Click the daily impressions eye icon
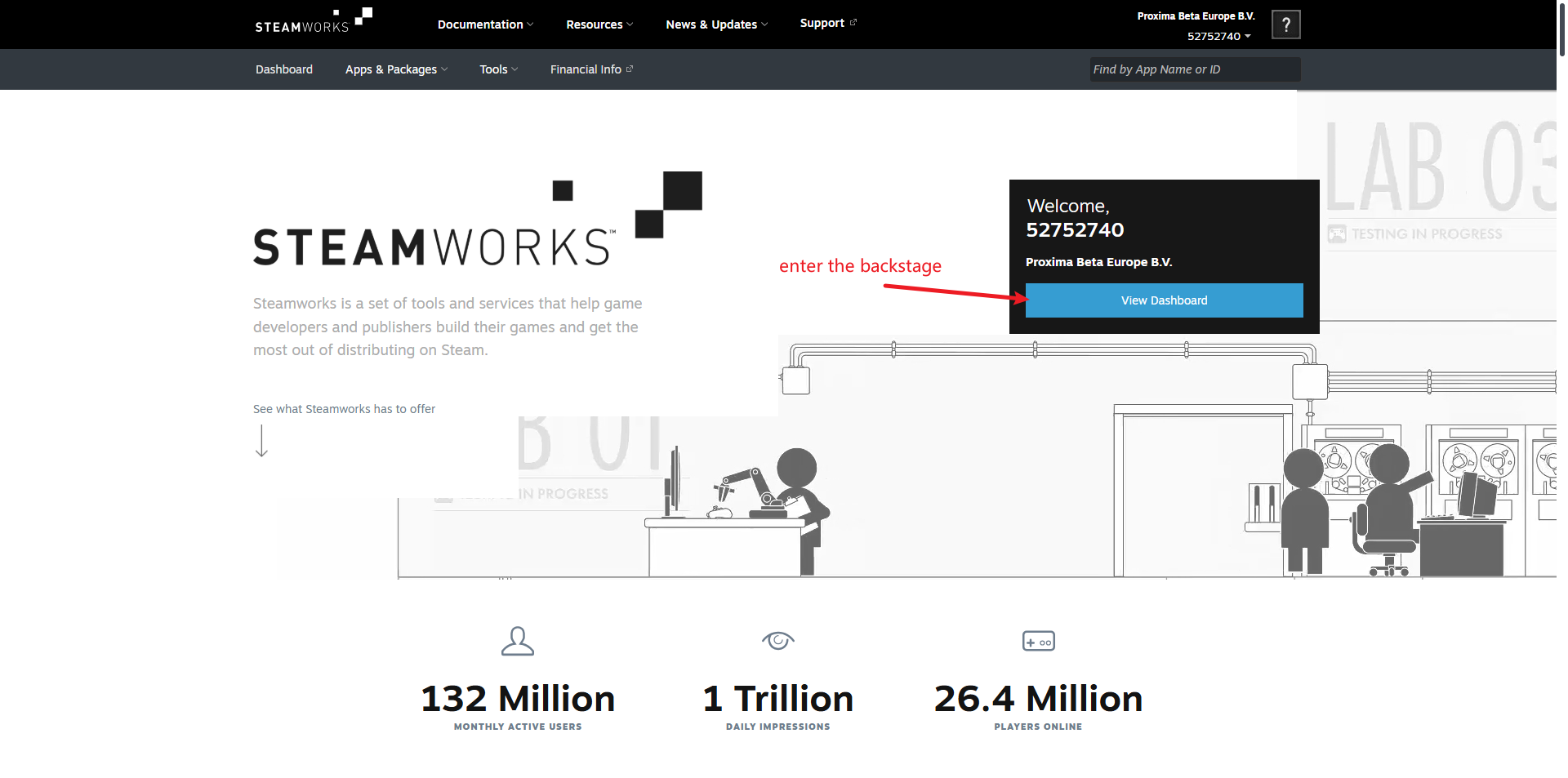1568x778 pixels. (x=777, y=641)
